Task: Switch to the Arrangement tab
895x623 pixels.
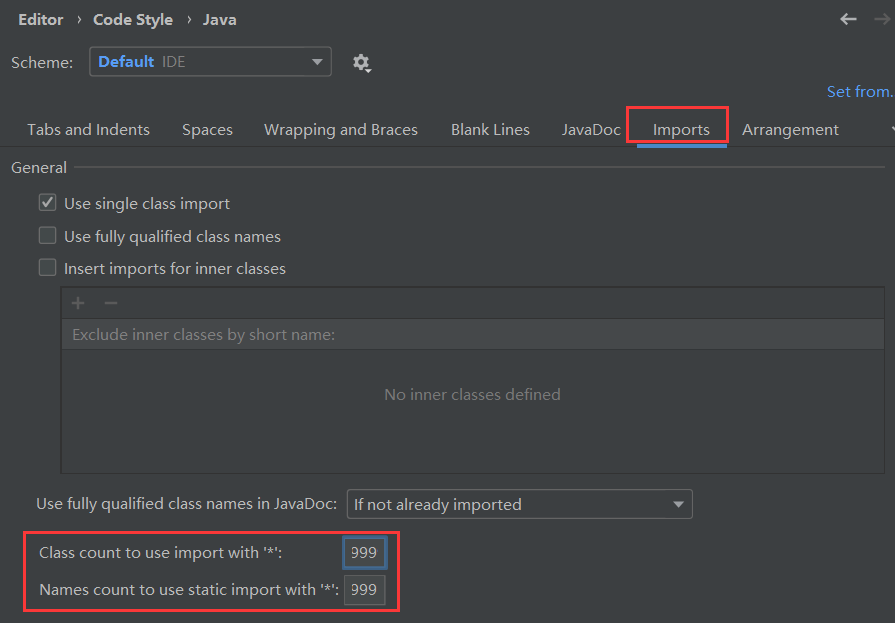Action: pyautogui.click(x=790, y=130)
